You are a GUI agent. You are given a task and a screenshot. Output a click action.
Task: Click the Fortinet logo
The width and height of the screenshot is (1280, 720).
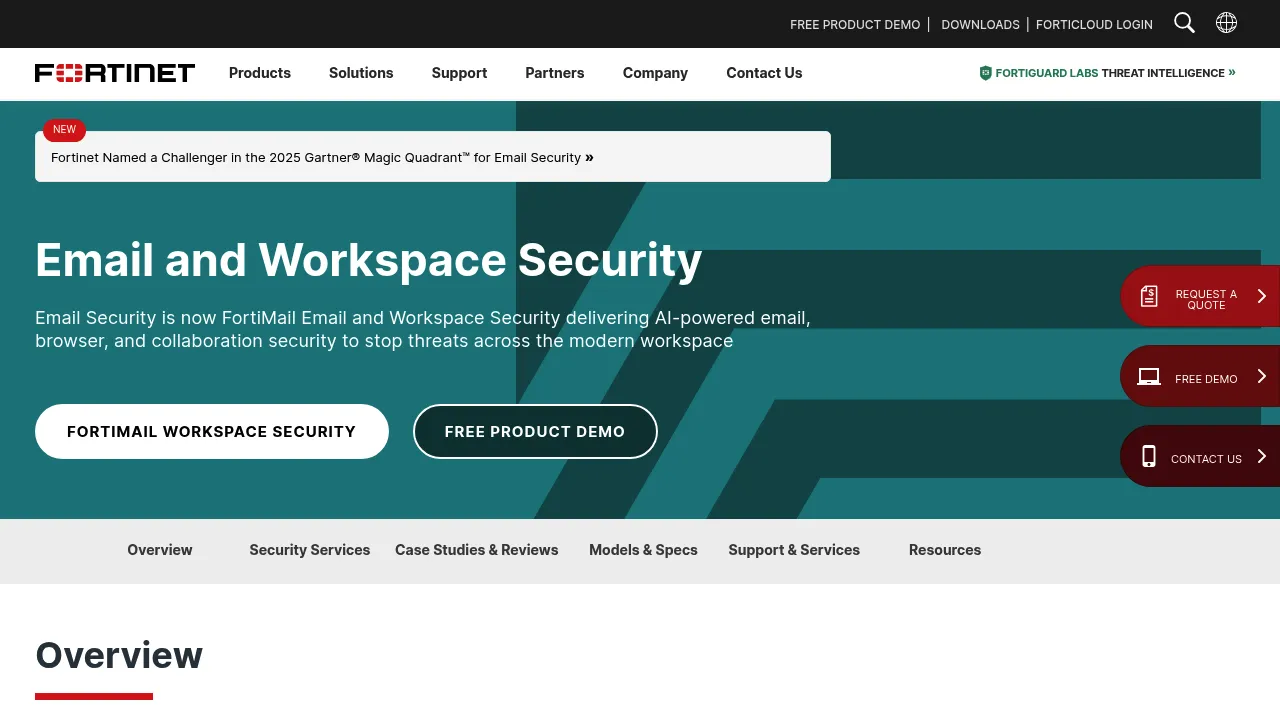(x=115, y=73)
